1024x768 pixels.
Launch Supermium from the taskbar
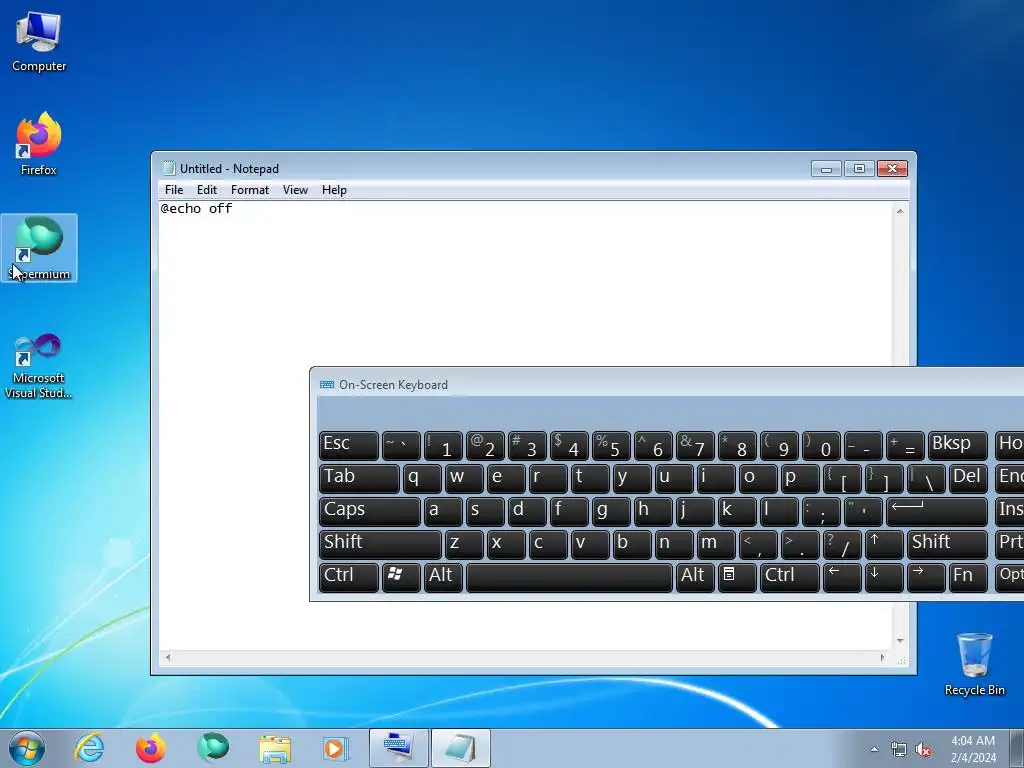tap(213, 748)
